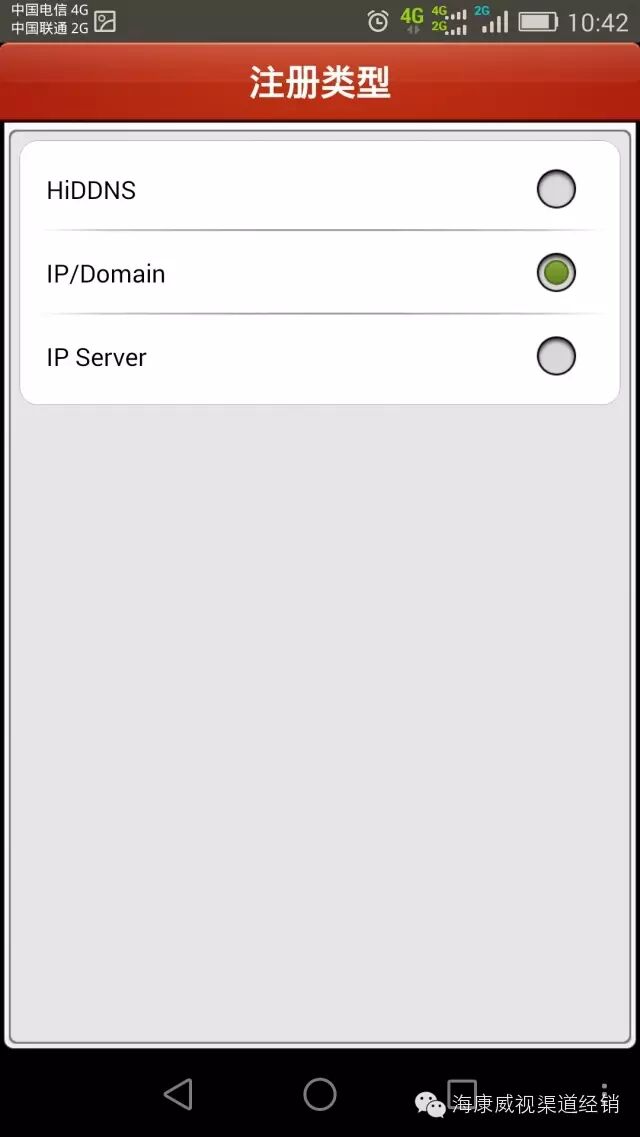The height and width of the screenshot is (1137, 640).
Task: Tap the HiDDNS row label
Action: point(91,191)
